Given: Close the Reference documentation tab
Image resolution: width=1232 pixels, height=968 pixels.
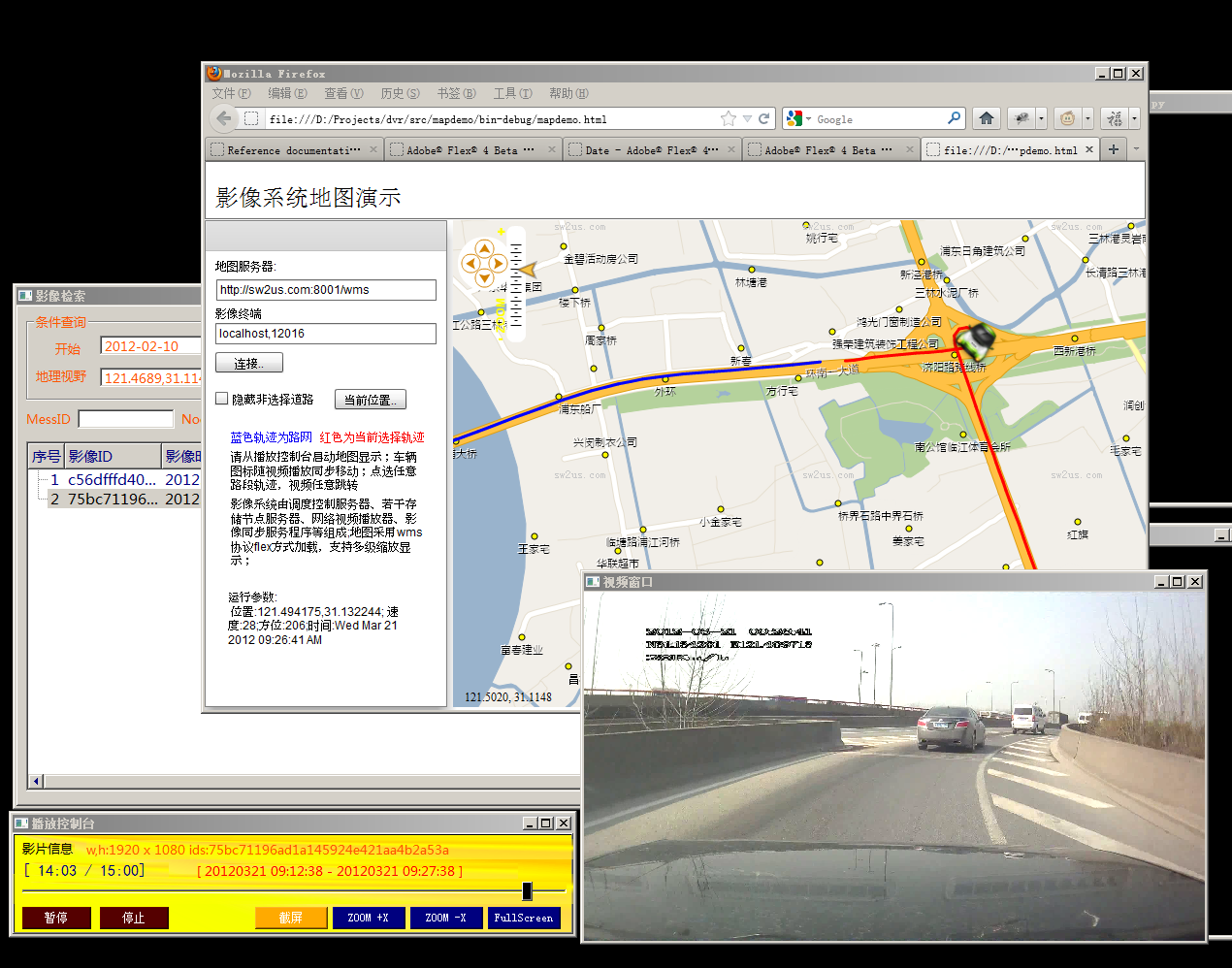Looking at the screenshot, I should tap(372, 149).
